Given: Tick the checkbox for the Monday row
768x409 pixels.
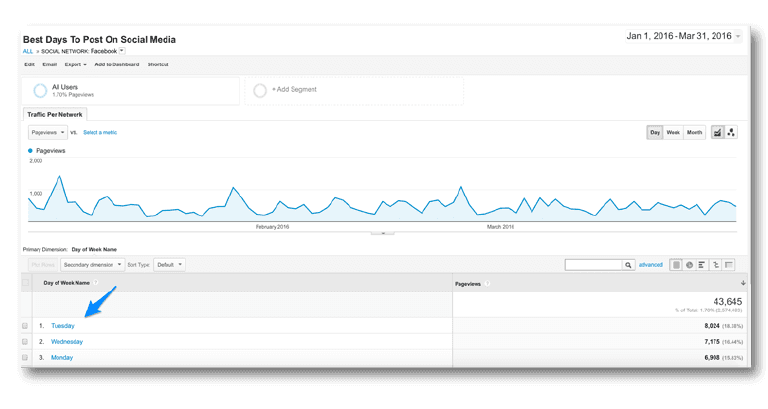Looking at the screenshot, I should (x=25, y=357).
